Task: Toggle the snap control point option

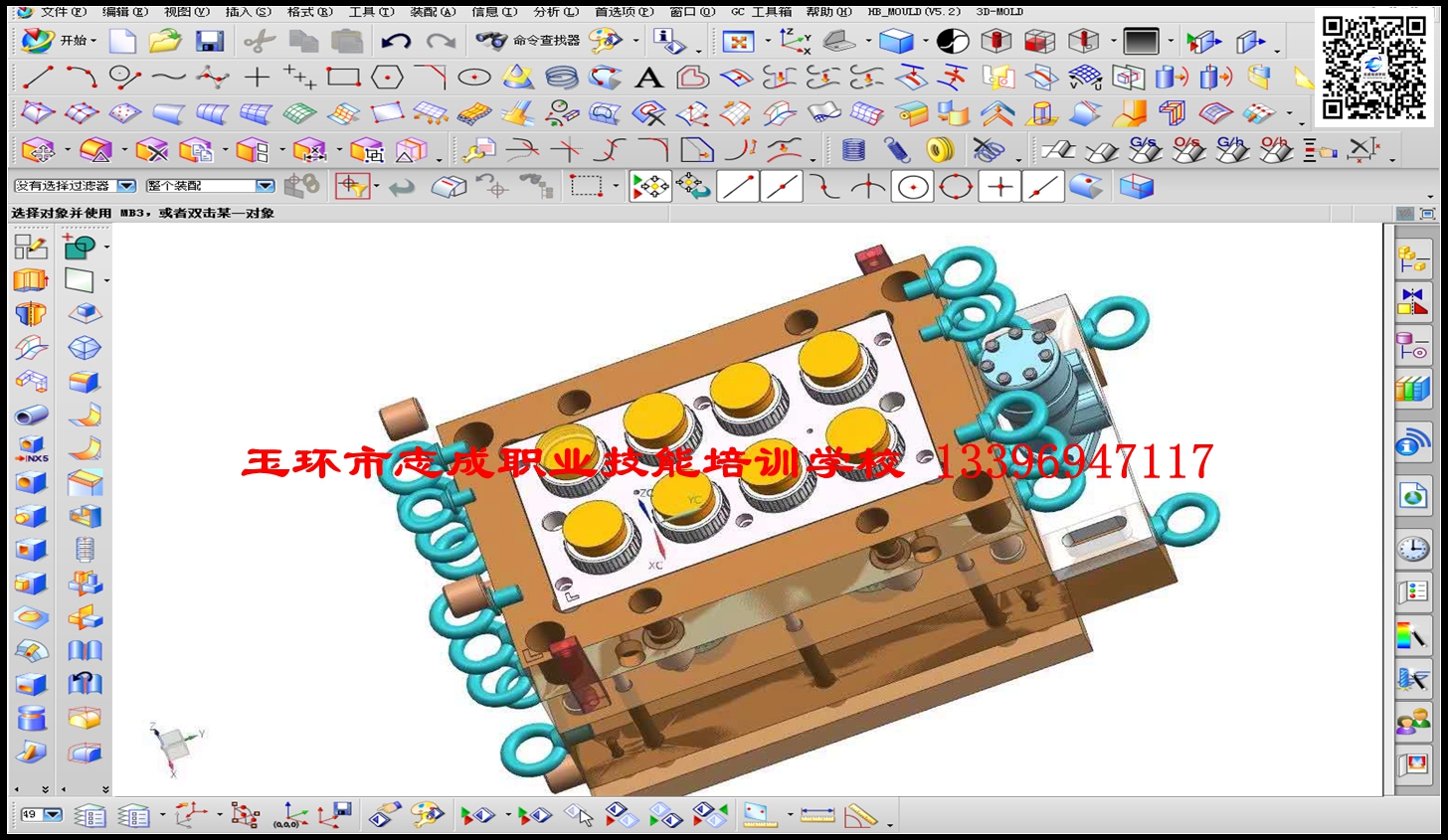Action: click(x=824, y=186)
